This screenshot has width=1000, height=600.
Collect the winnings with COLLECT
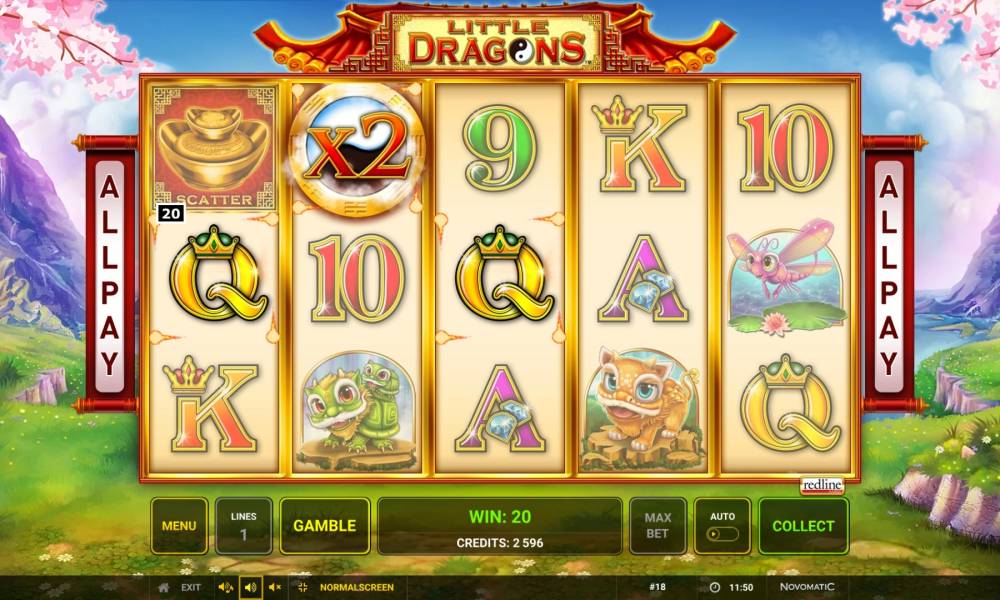pos(804,526)
